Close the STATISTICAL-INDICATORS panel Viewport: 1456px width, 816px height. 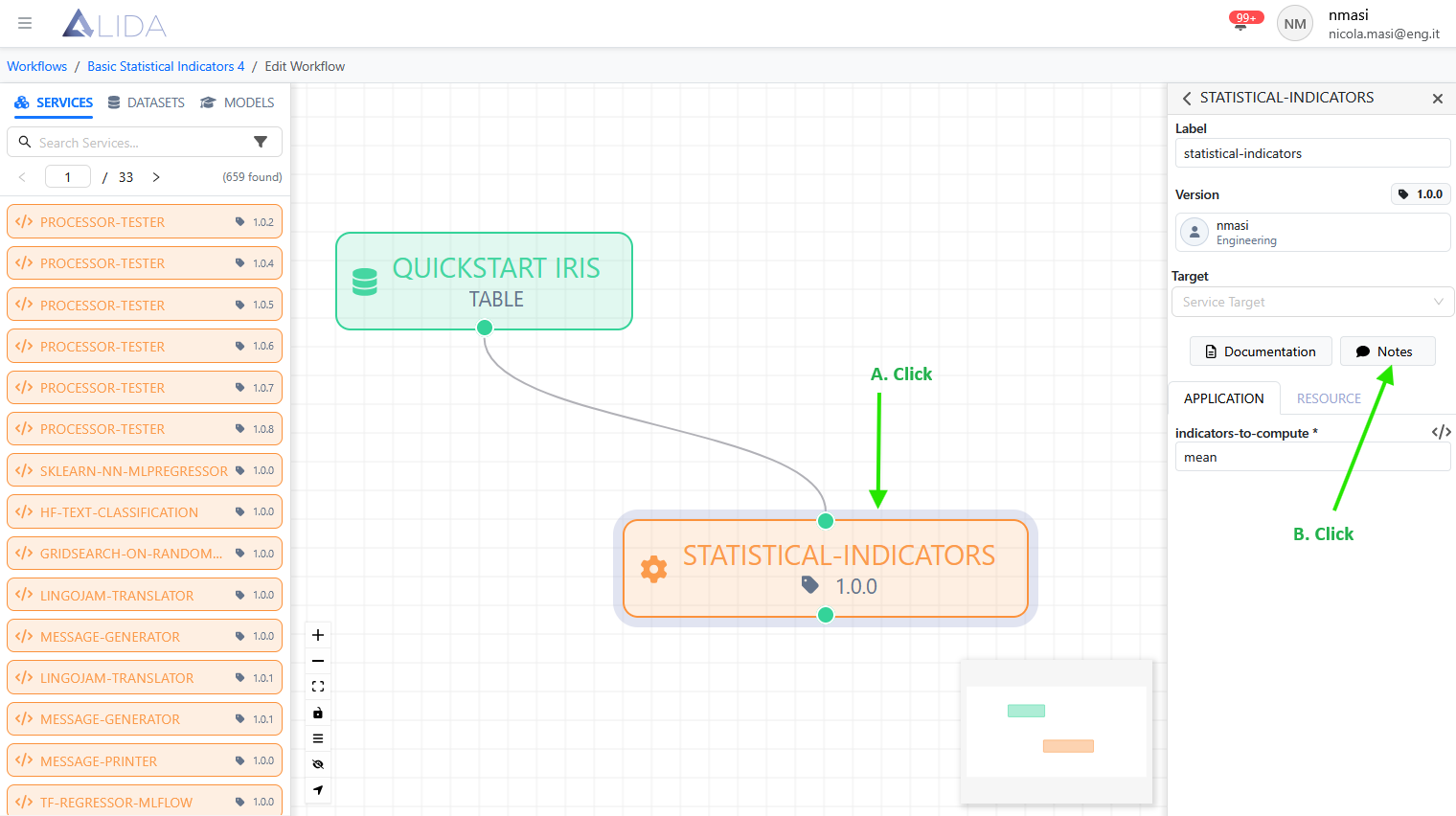tap(1437, 99)
